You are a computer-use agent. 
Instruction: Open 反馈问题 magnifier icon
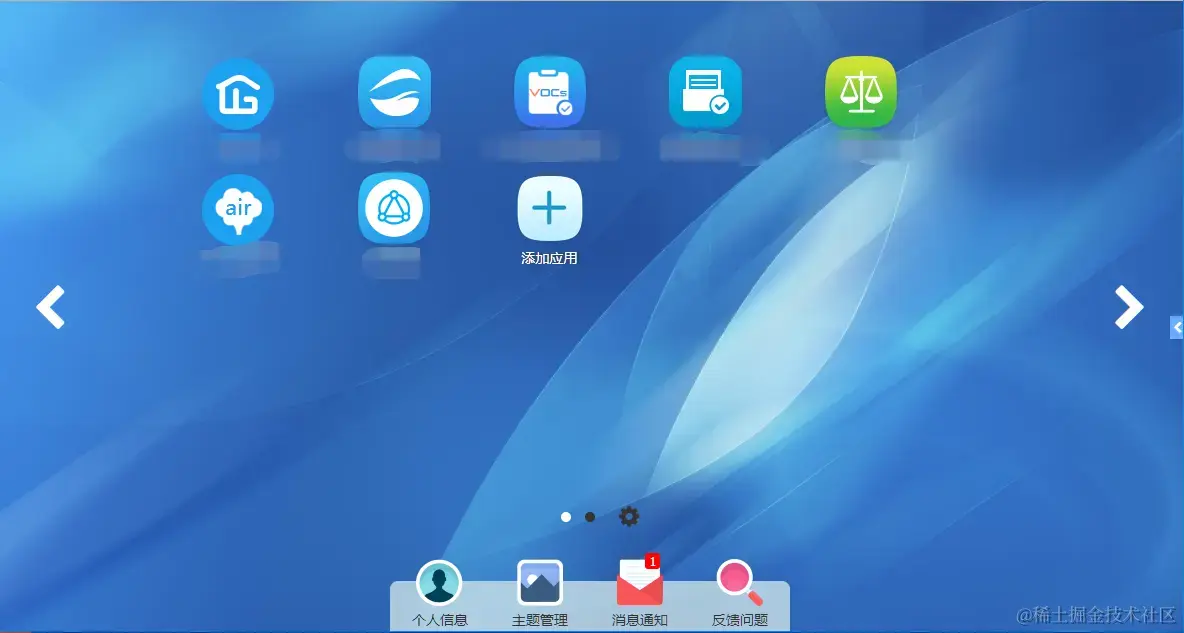point(740,583)
